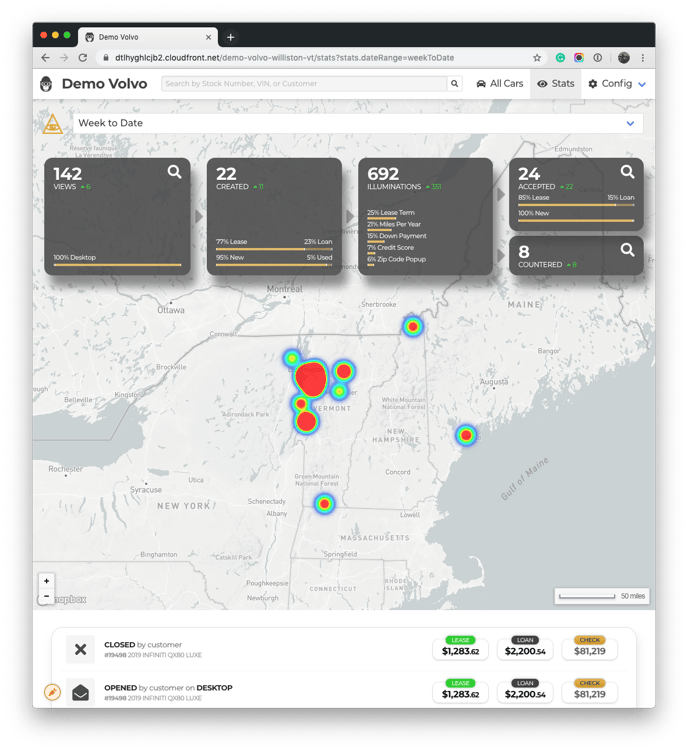
Task: Click the 6% Zip Code Popup text
Action: pos(396,259)
